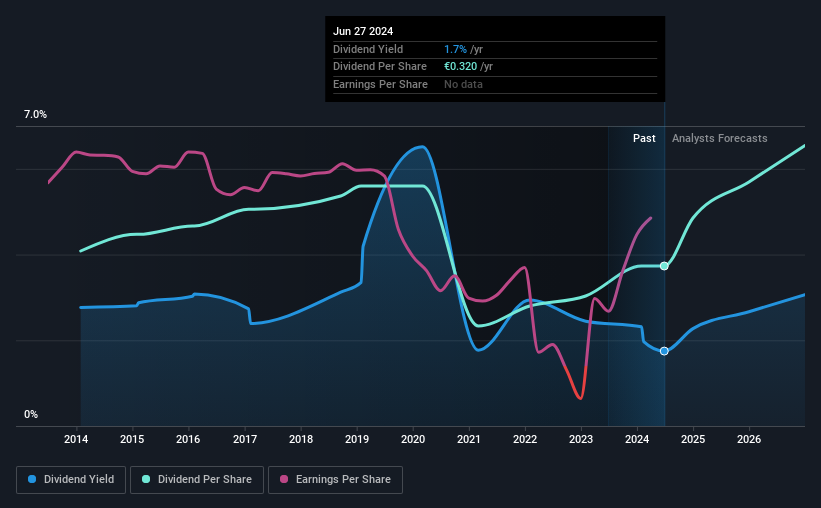Click the 2024 x-axis label
Image resolution: width=821 pixels, height=508 pixels.
click(637, 439)
